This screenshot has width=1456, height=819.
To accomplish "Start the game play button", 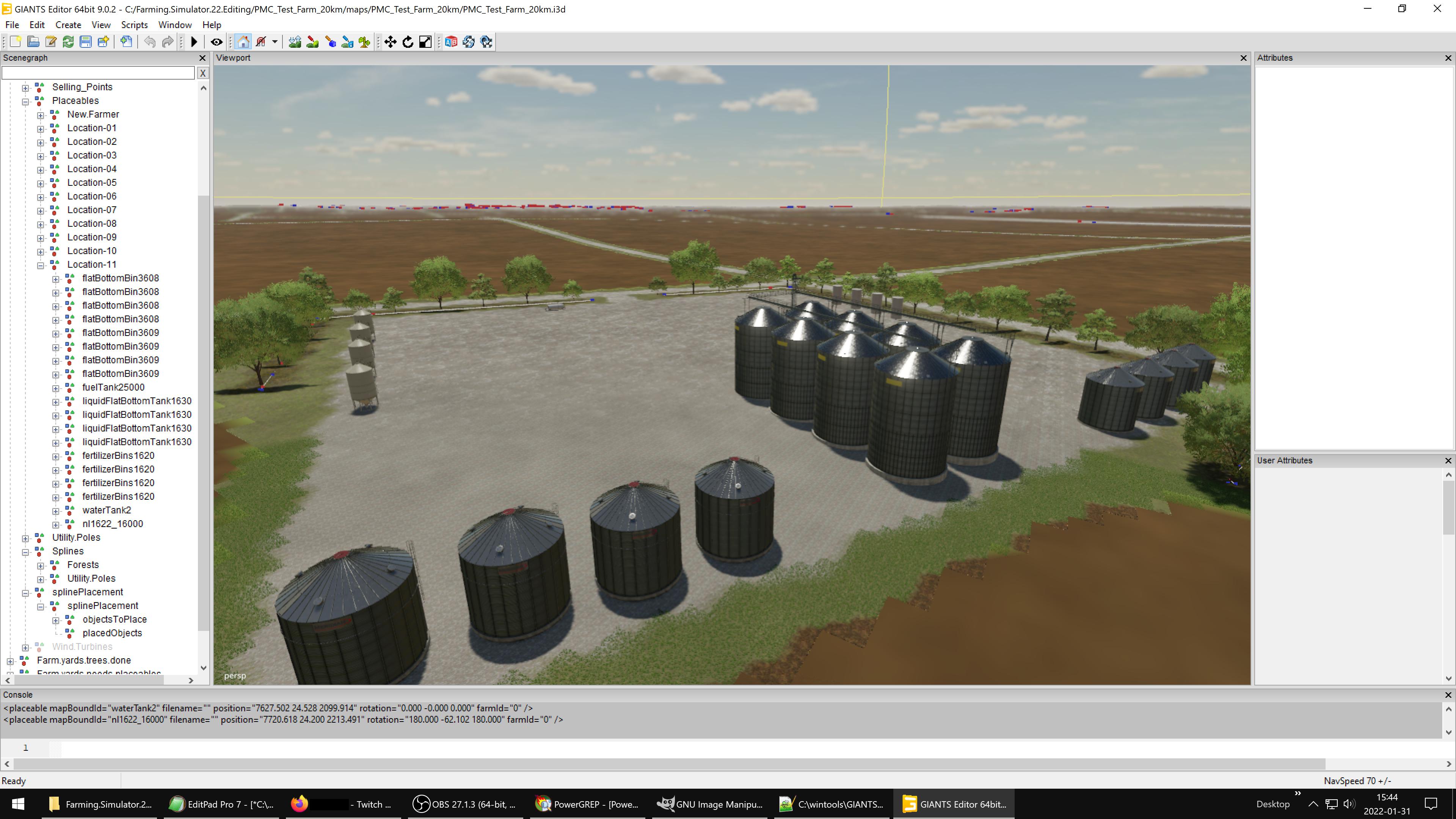I will 194,42.
